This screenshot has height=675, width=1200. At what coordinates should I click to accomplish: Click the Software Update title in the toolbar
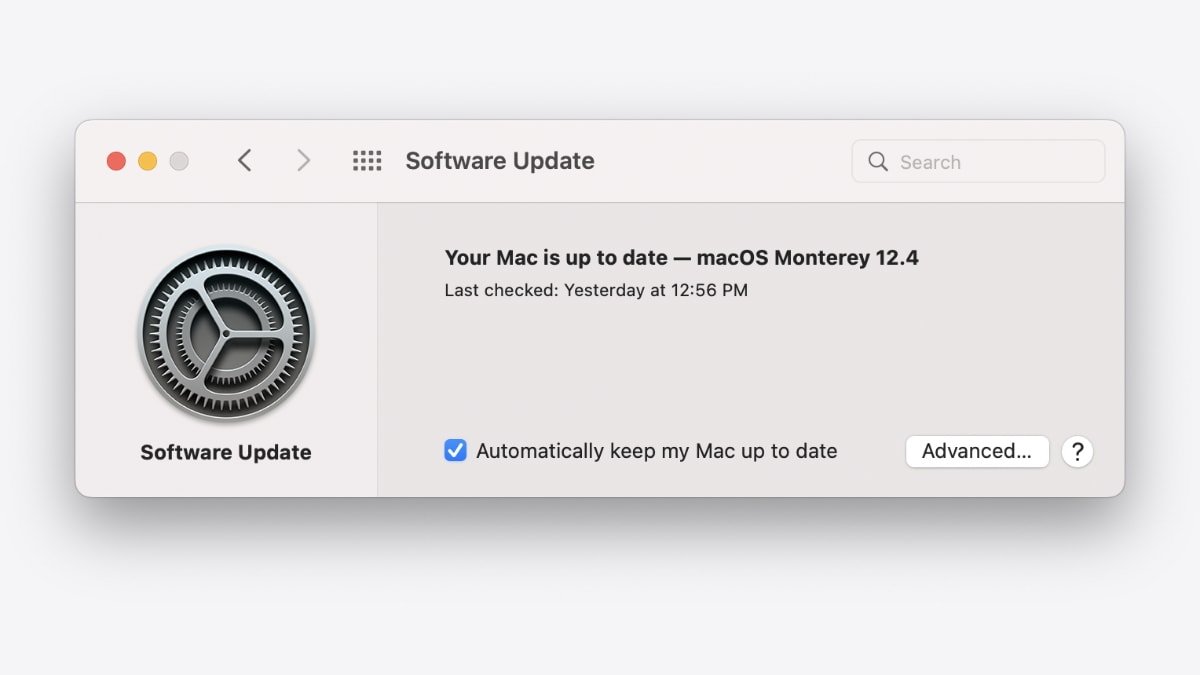pyautogui.click(x=500, y=161)
